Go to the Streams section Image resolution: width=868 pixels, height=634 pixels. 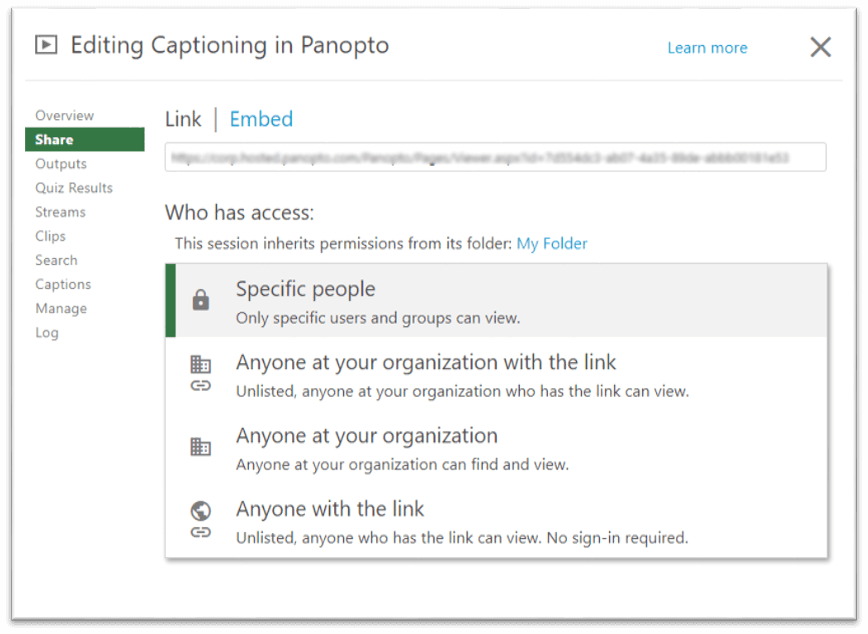[60, 212]
